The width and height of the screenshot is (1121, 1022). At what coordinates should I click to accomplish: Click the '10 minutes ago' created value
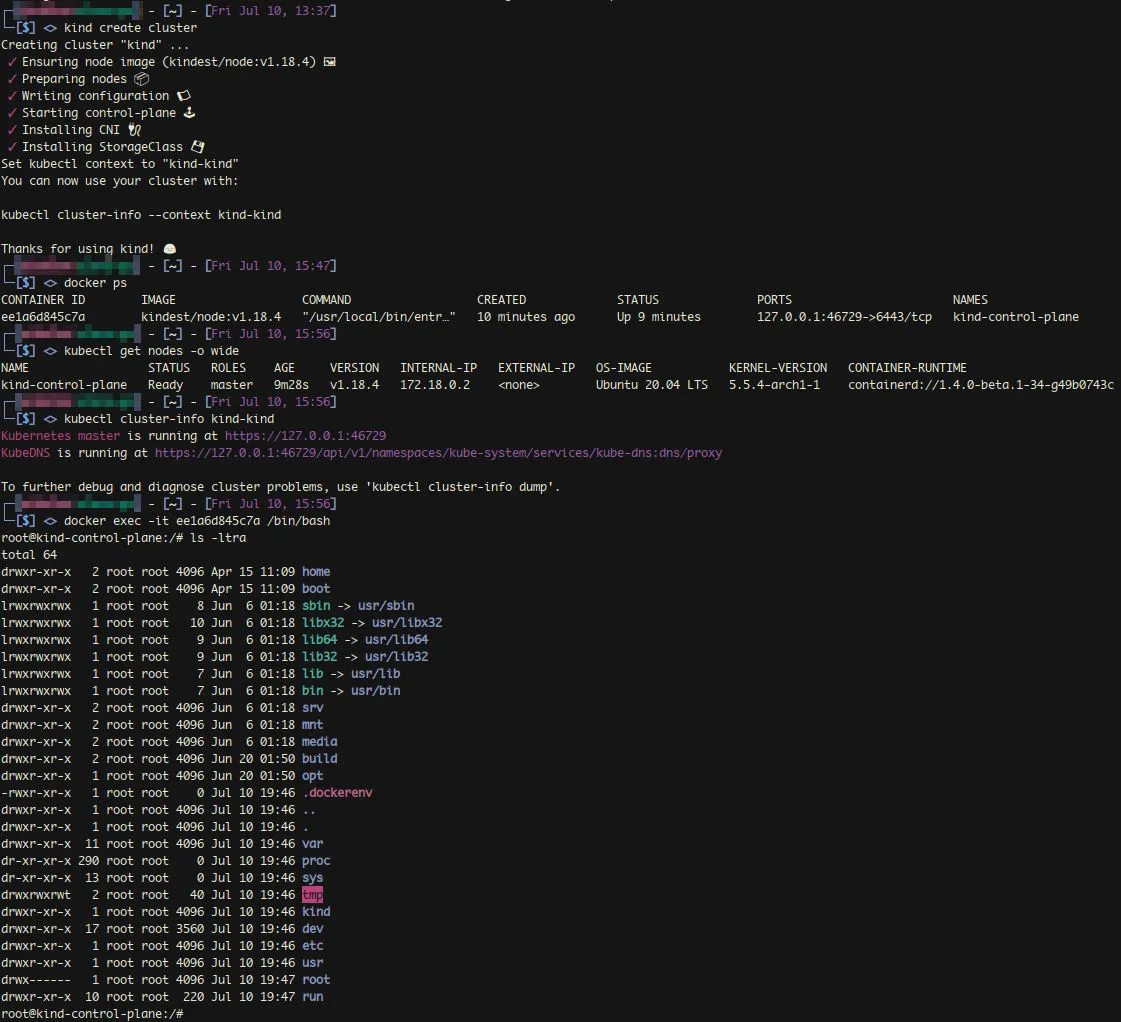tap(525, 317)
